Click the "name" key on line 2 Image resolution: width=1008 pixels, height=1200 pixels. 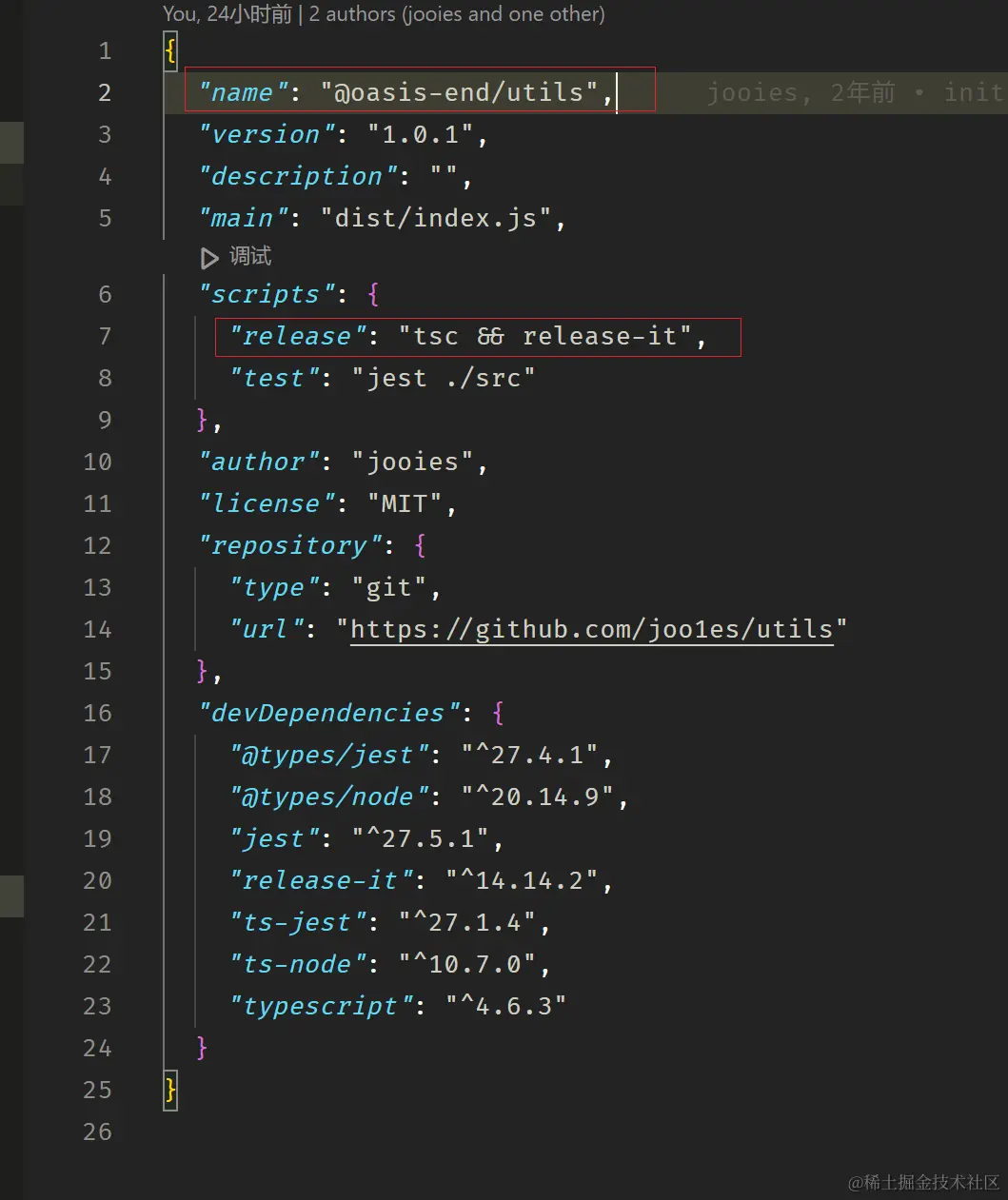coord(242,92)
